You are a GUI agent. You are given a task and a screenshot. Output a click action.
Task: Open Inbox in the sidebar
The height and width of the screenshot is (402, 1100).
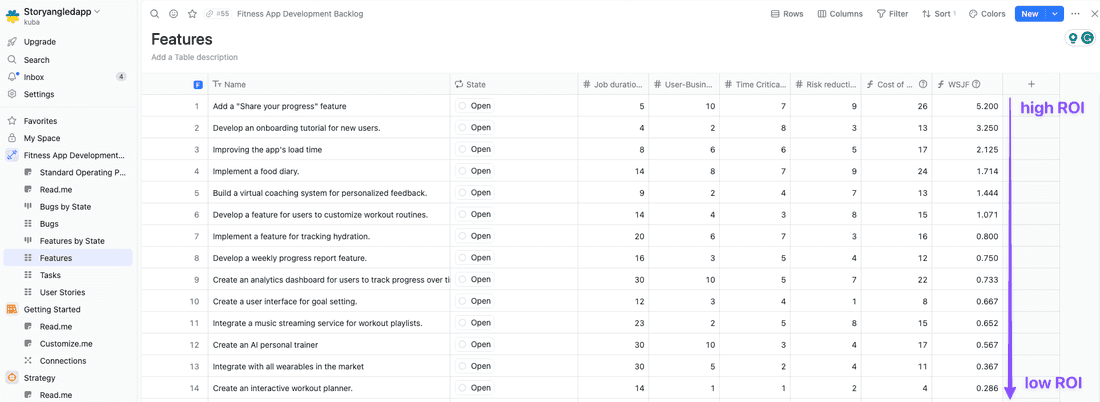(34, 77)
